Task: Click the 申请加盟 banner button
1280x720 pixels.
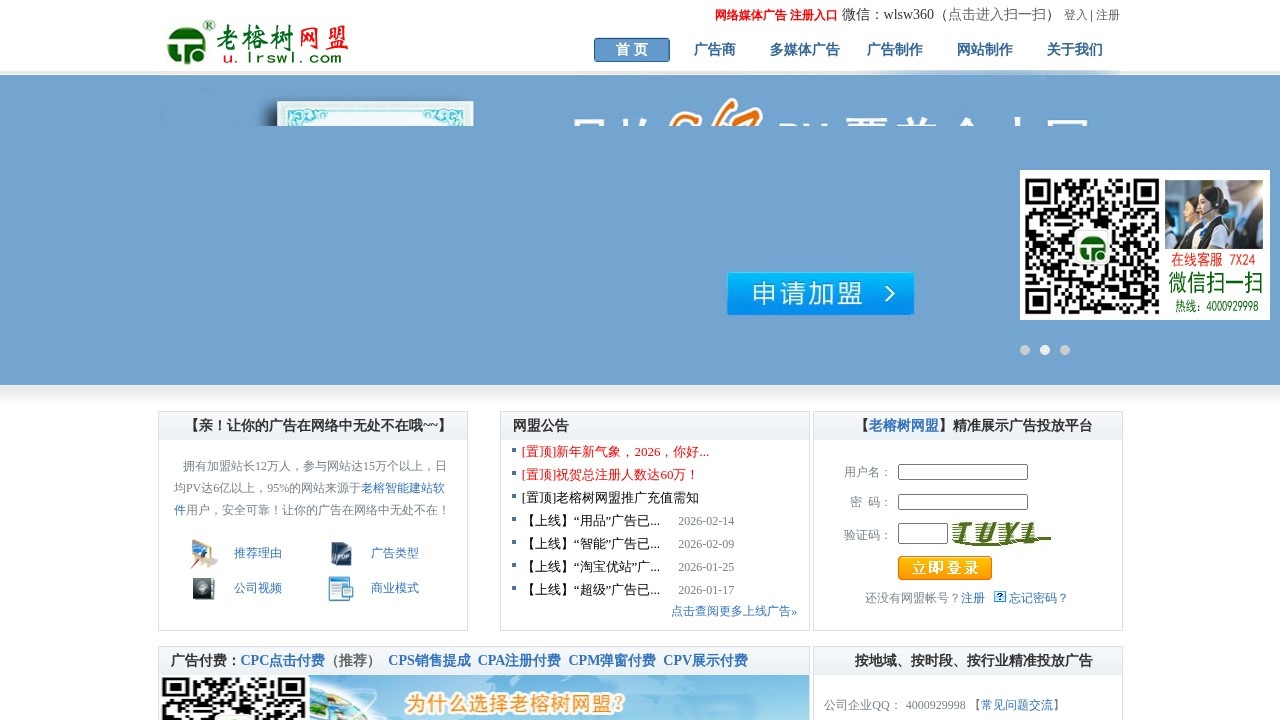Action: (820, 293)
